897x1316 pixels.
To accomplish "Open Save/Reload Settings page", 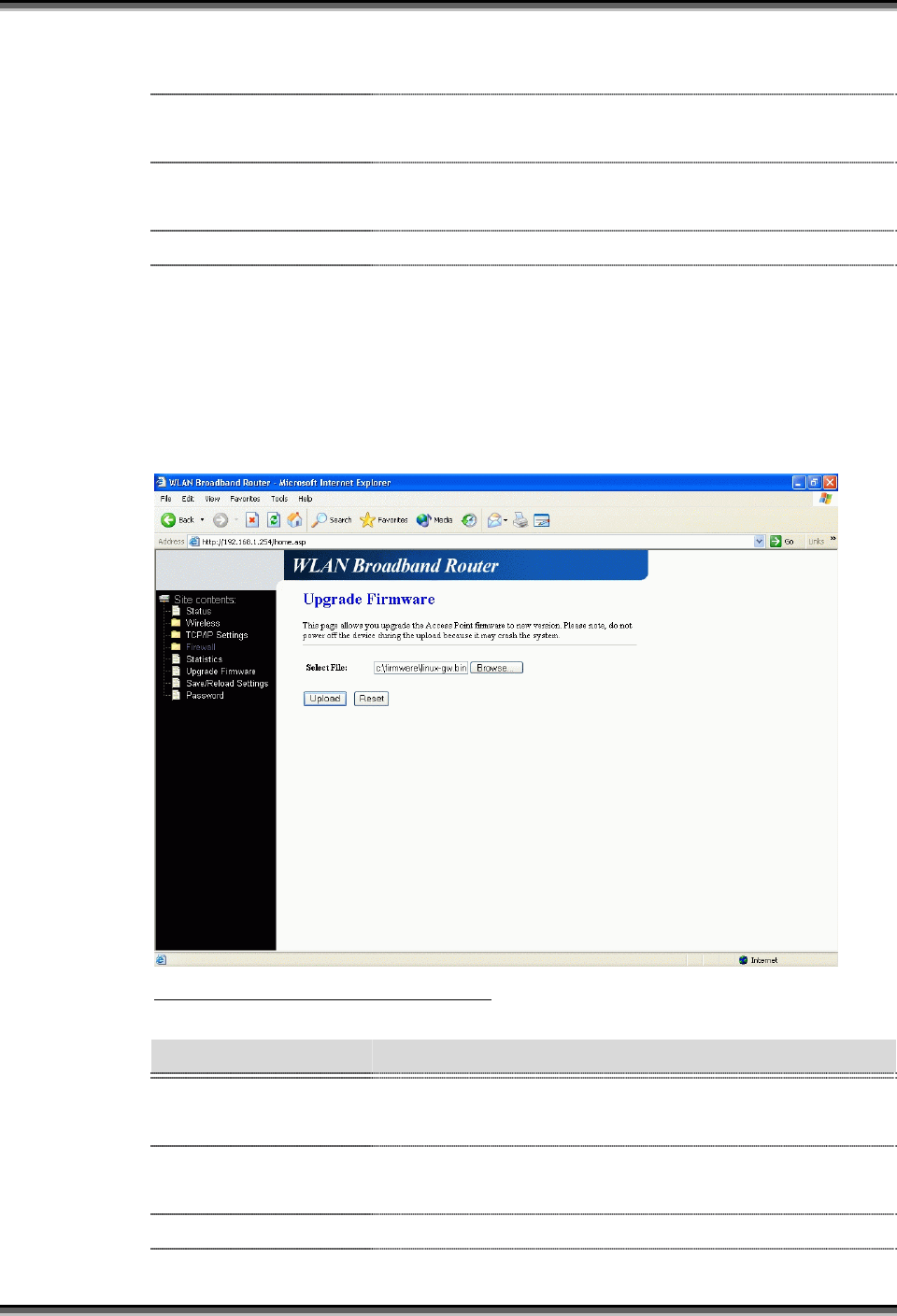I will click(227, 684).
